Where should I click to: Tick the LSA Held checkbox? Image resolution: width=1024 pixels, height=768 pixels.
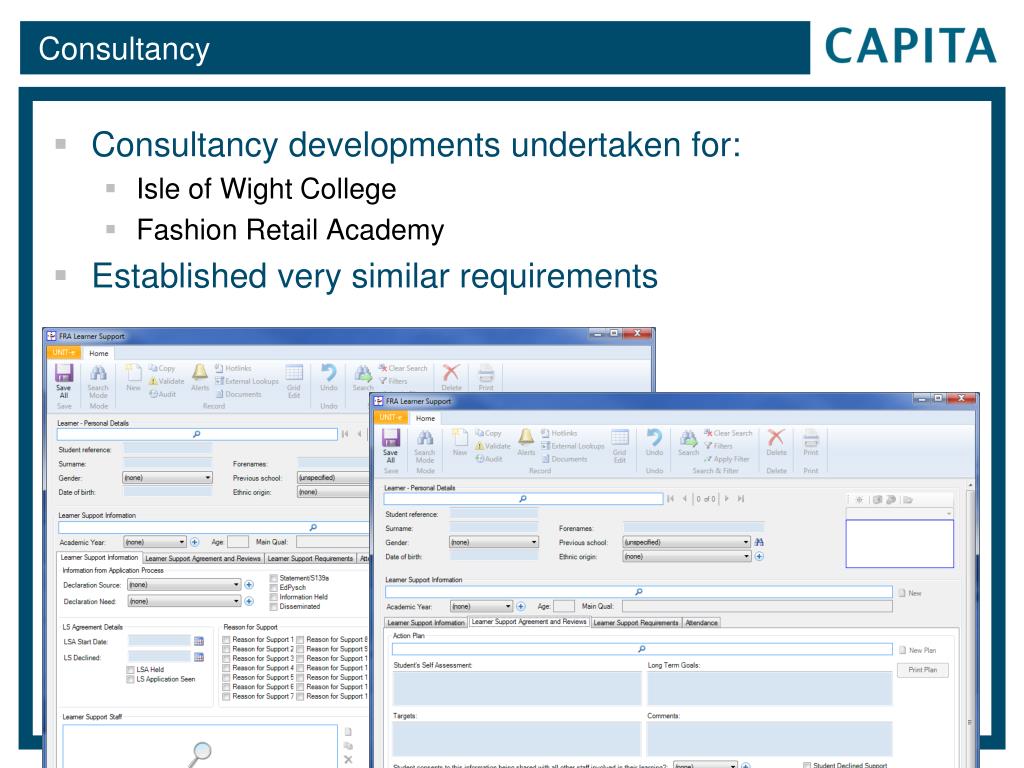(x=131, y=669)
